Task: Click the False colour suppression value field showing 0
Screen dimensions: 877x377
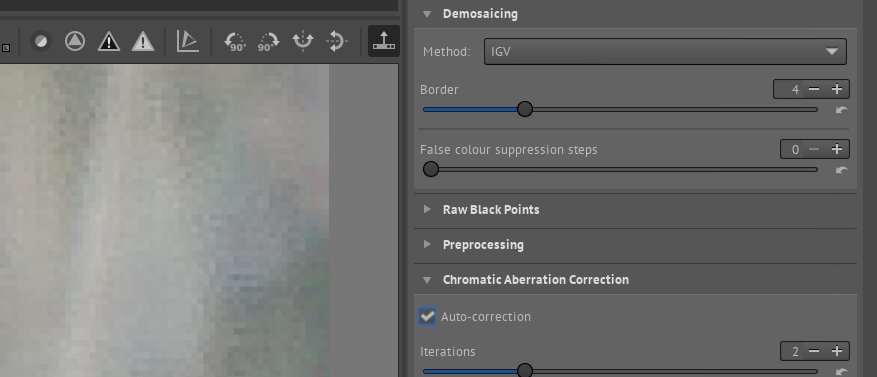Action: point(793,149)
